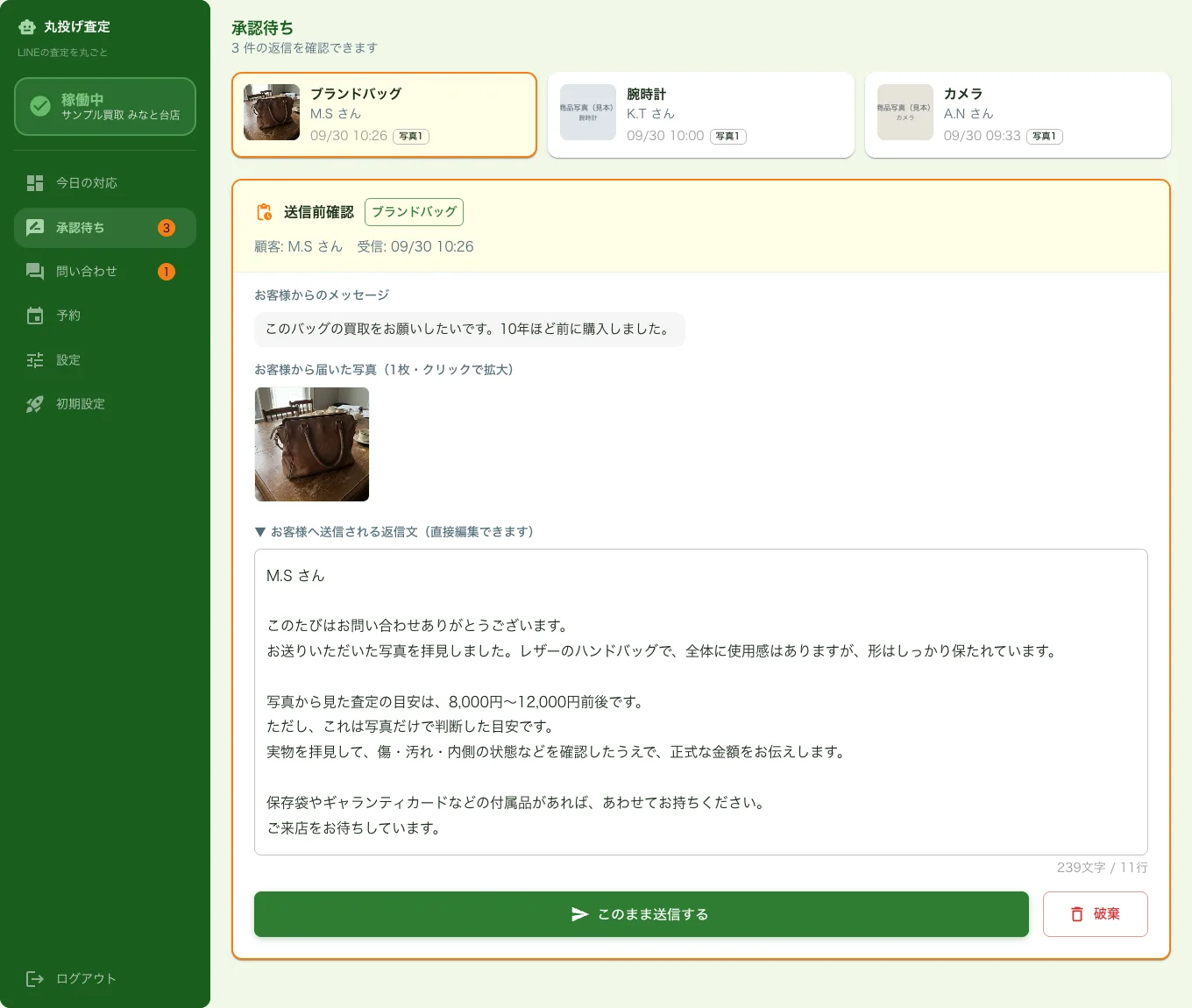Viewport: 1192px width, 1008px height.
Task: Enlarge the customer's bag photo
Action: (312, 444)
